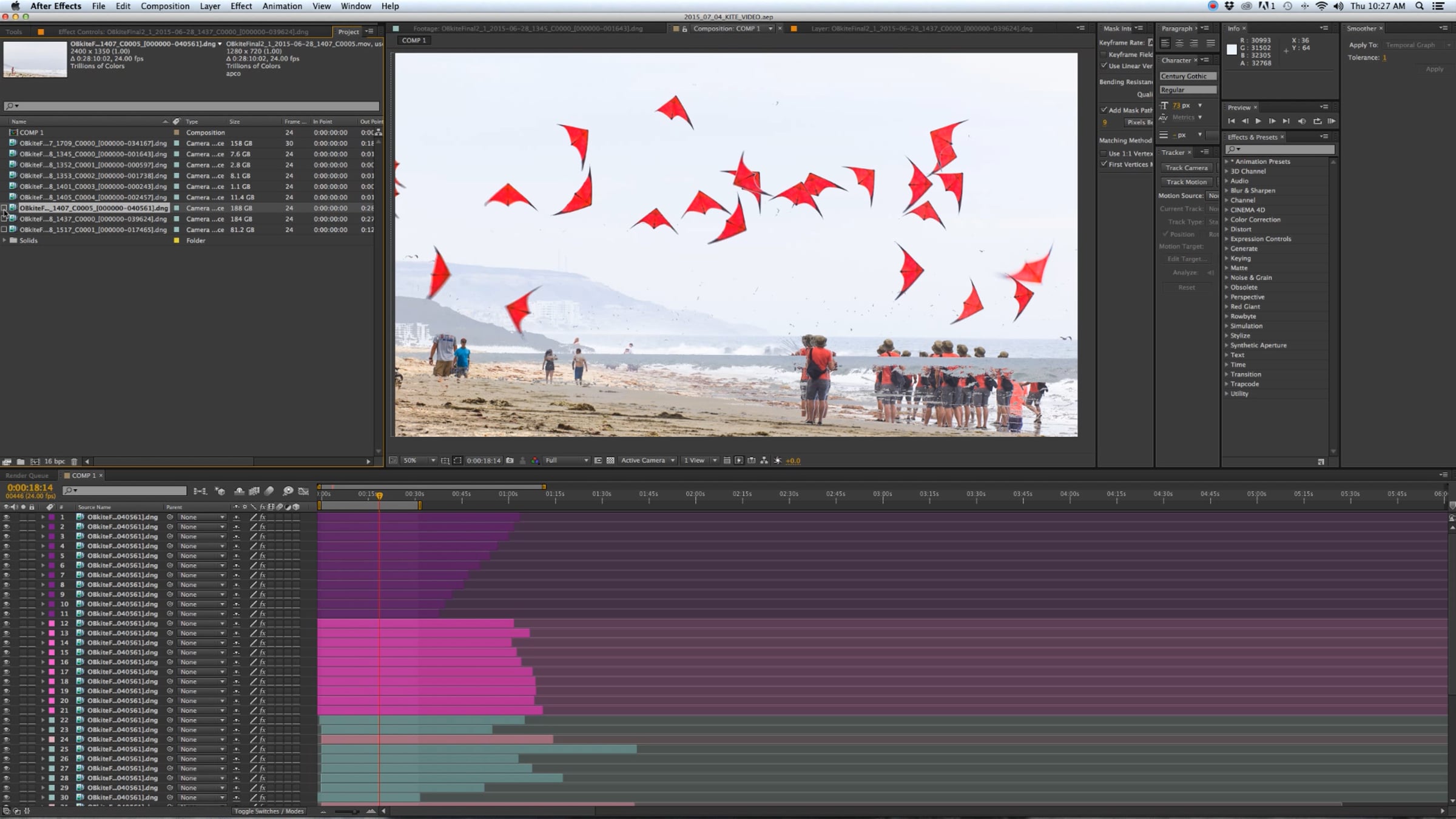
Task: Click the first frame preview control
Action: pos(1232,121)
